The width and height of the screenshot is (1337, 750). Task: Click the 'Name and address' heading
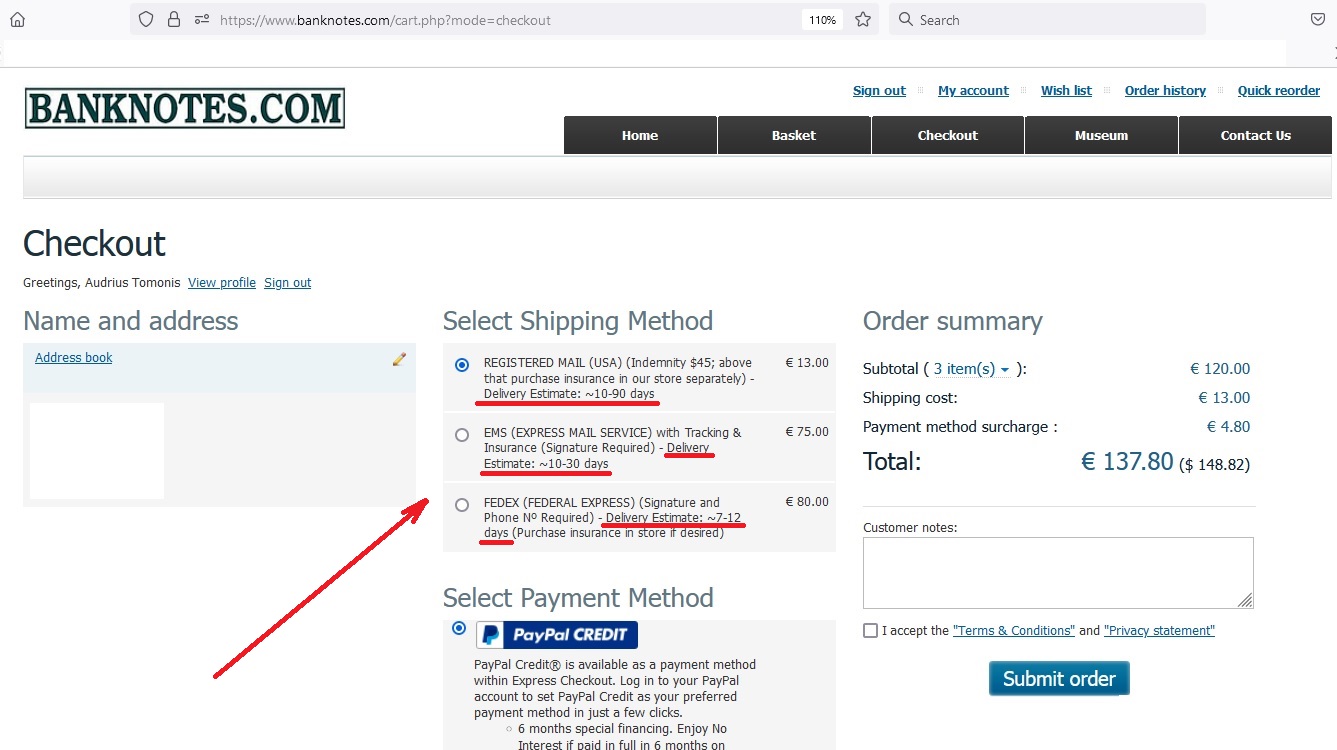pyautogui.click(x=131, y=321)
